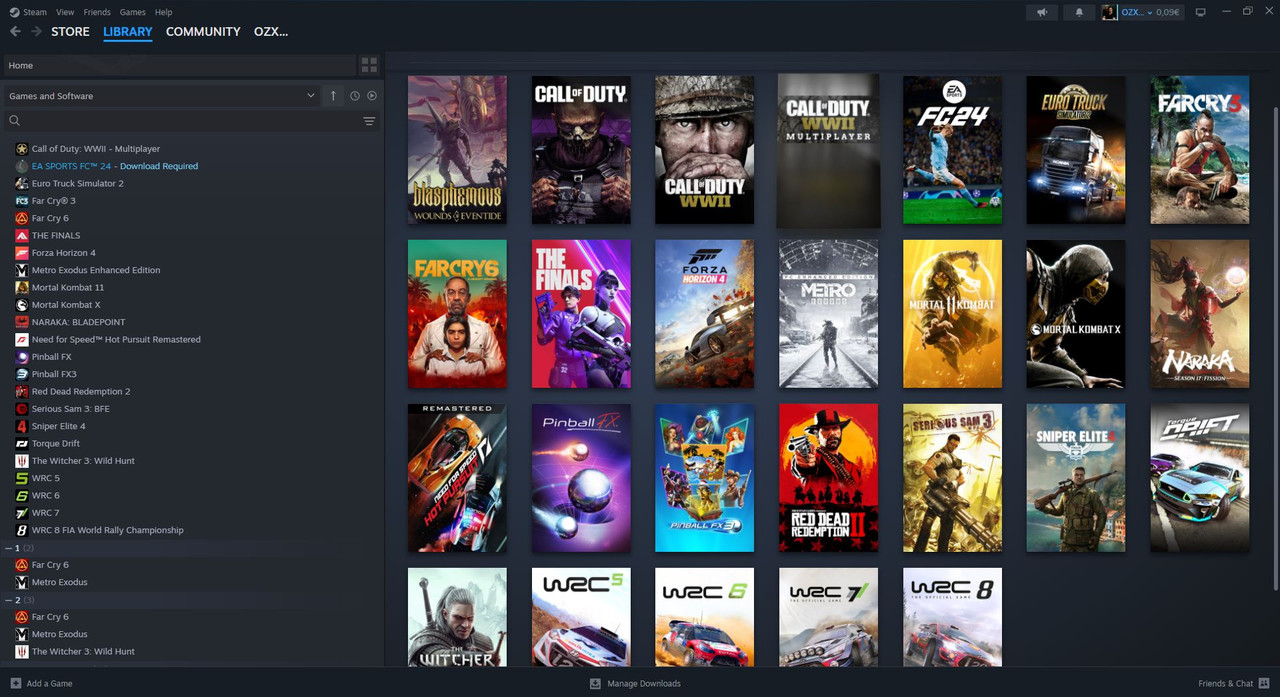1280x697 pixels.
Task: Open the Steam menu
Action: coord(35,12)
